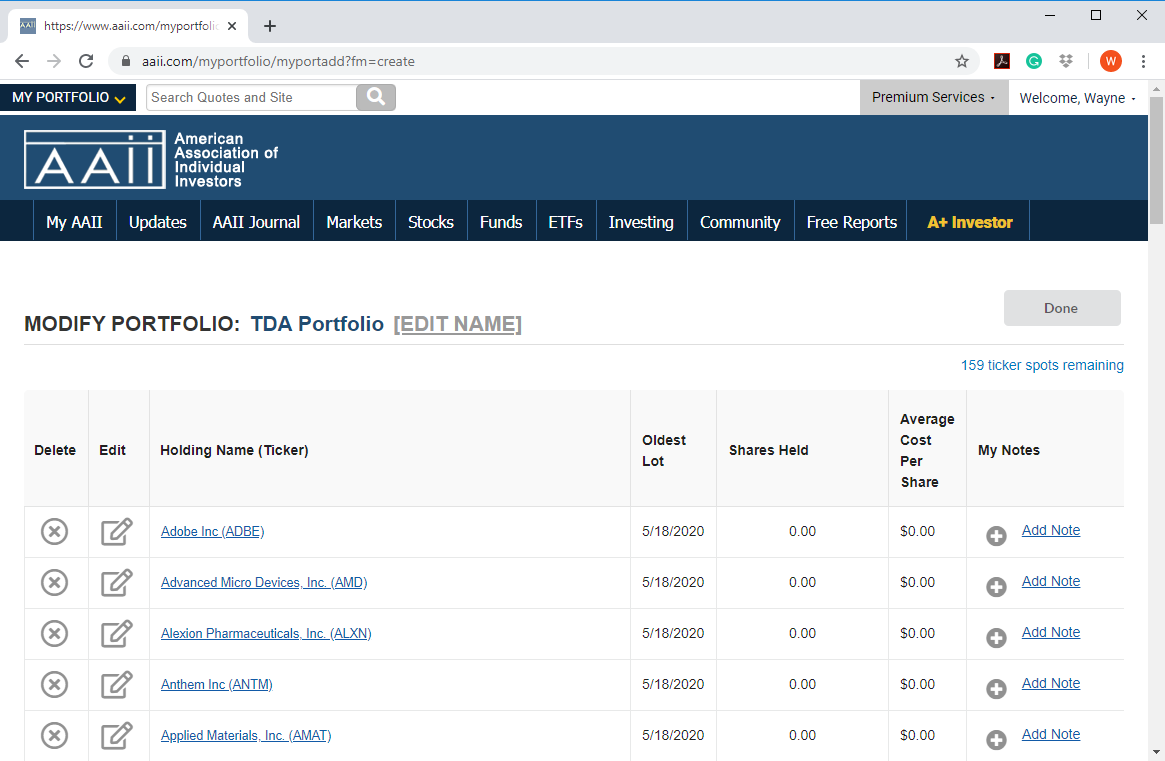Open the Premium Services dropdown

(934, 97)
